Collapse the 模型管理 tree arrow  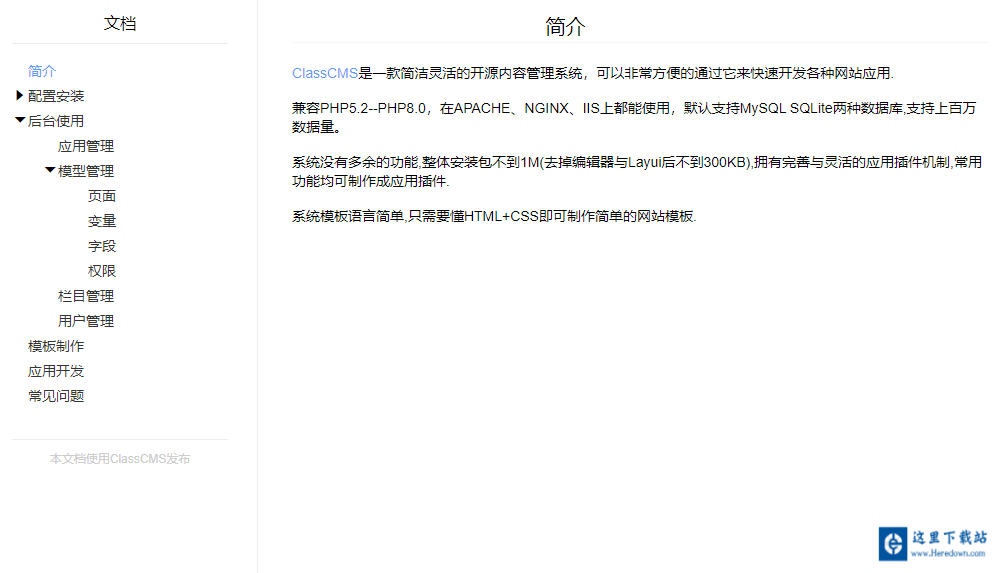pos(50,171)
